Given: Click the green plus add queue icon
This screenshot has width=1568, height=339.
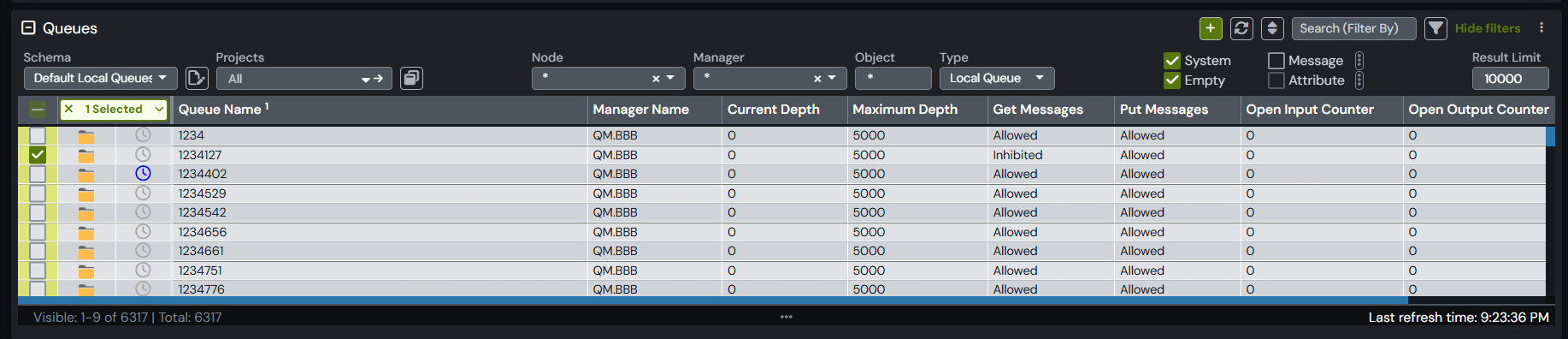Looking at the screenshot, I should pos(1210,28).
